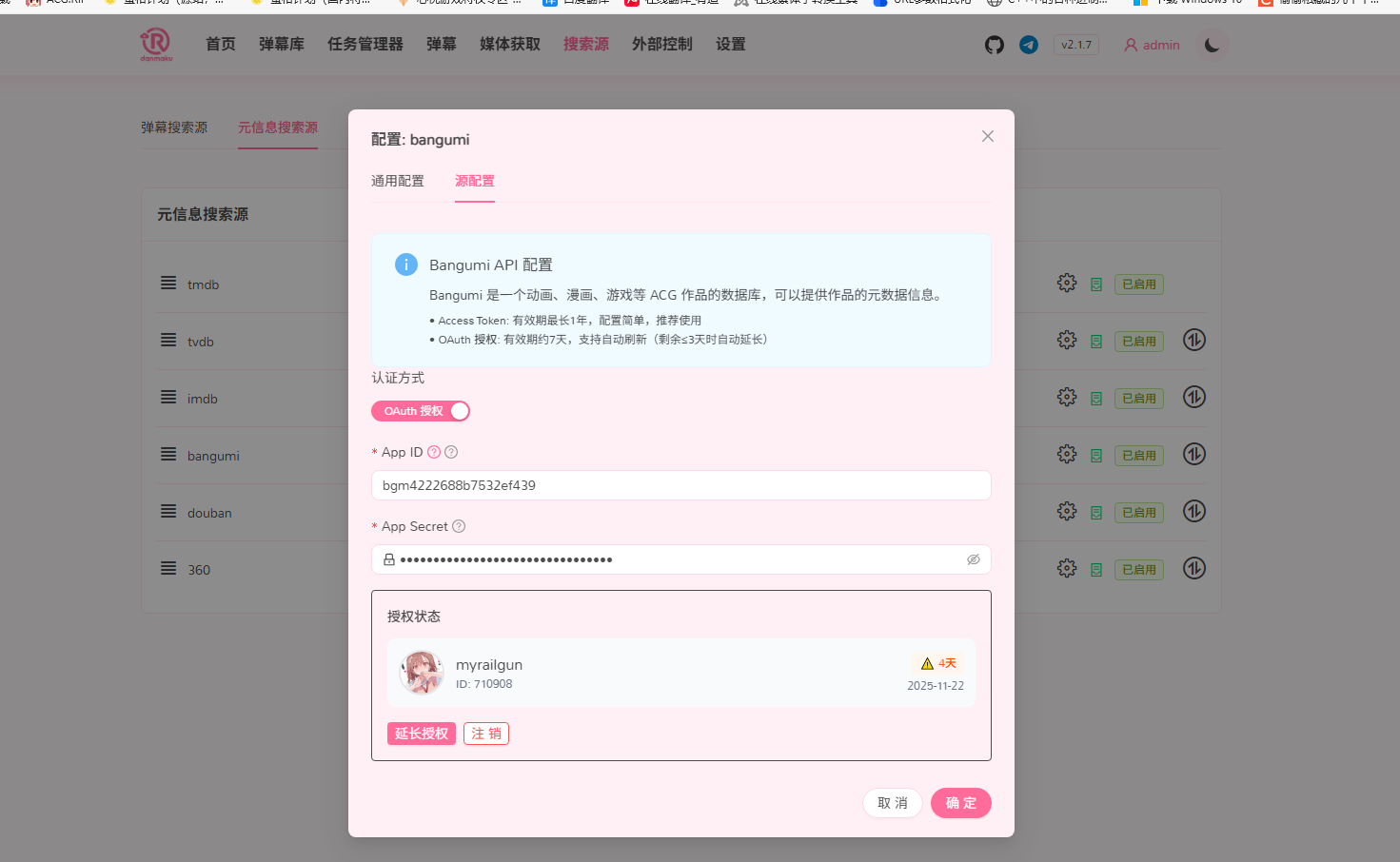Click the green log icon for douban
The image size is (1400, 862).
pyautogui.click(x=1096, y=511)
